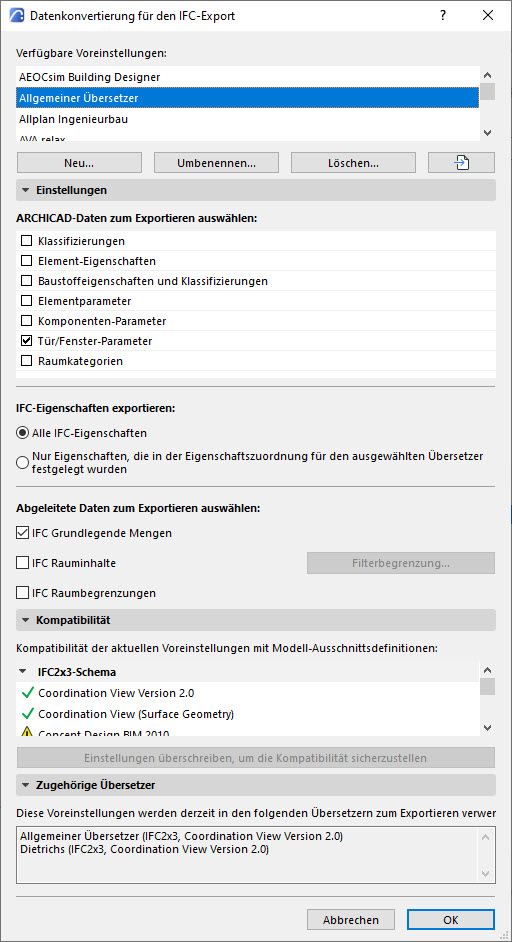512x942 pixels.
Task: Enable the Klassifizierungen checkbox
Action: [x=26, y=241]
